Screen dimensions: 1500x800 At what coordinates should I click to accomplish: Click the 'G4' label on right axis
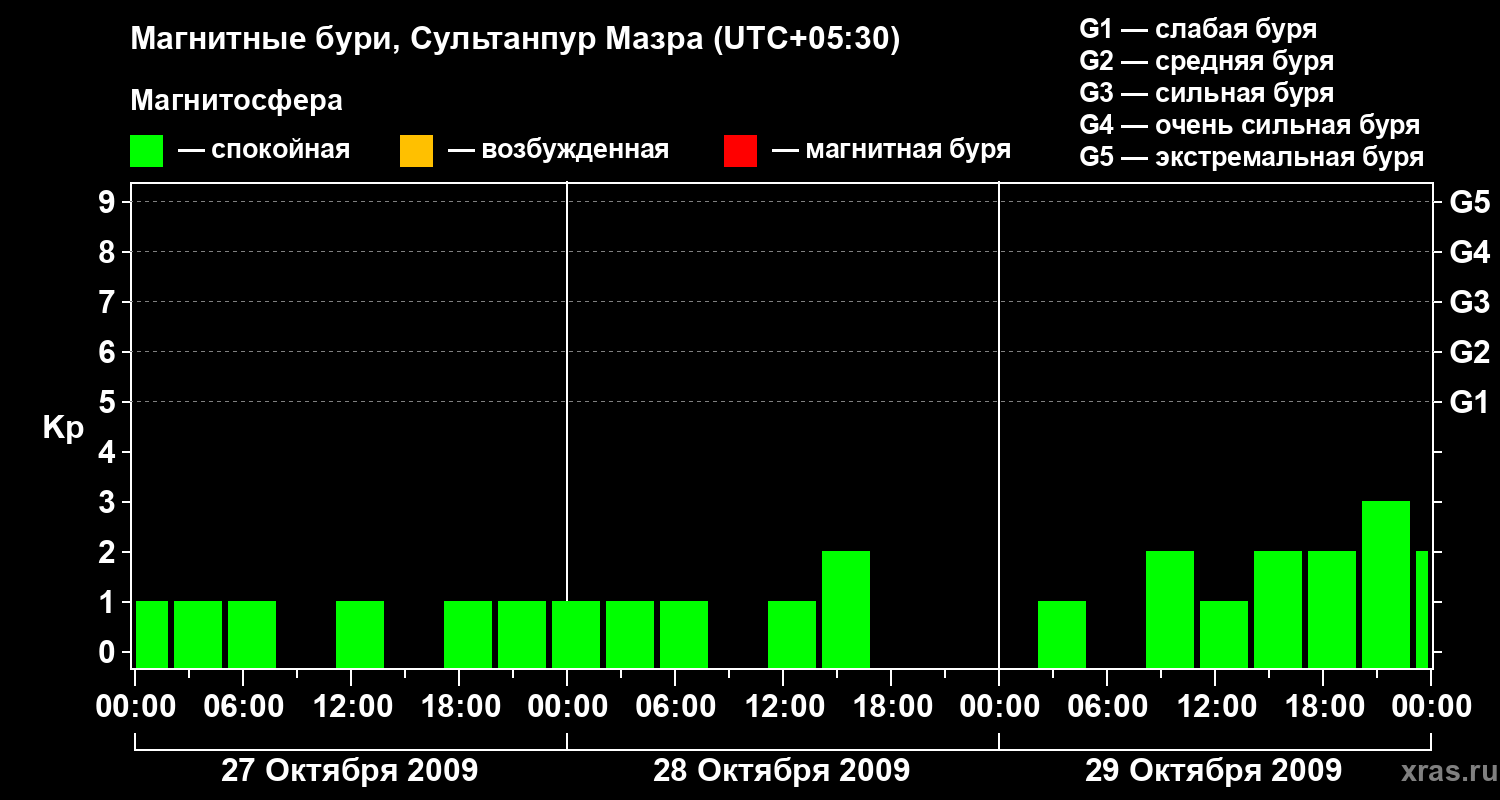pos(1470,252)
